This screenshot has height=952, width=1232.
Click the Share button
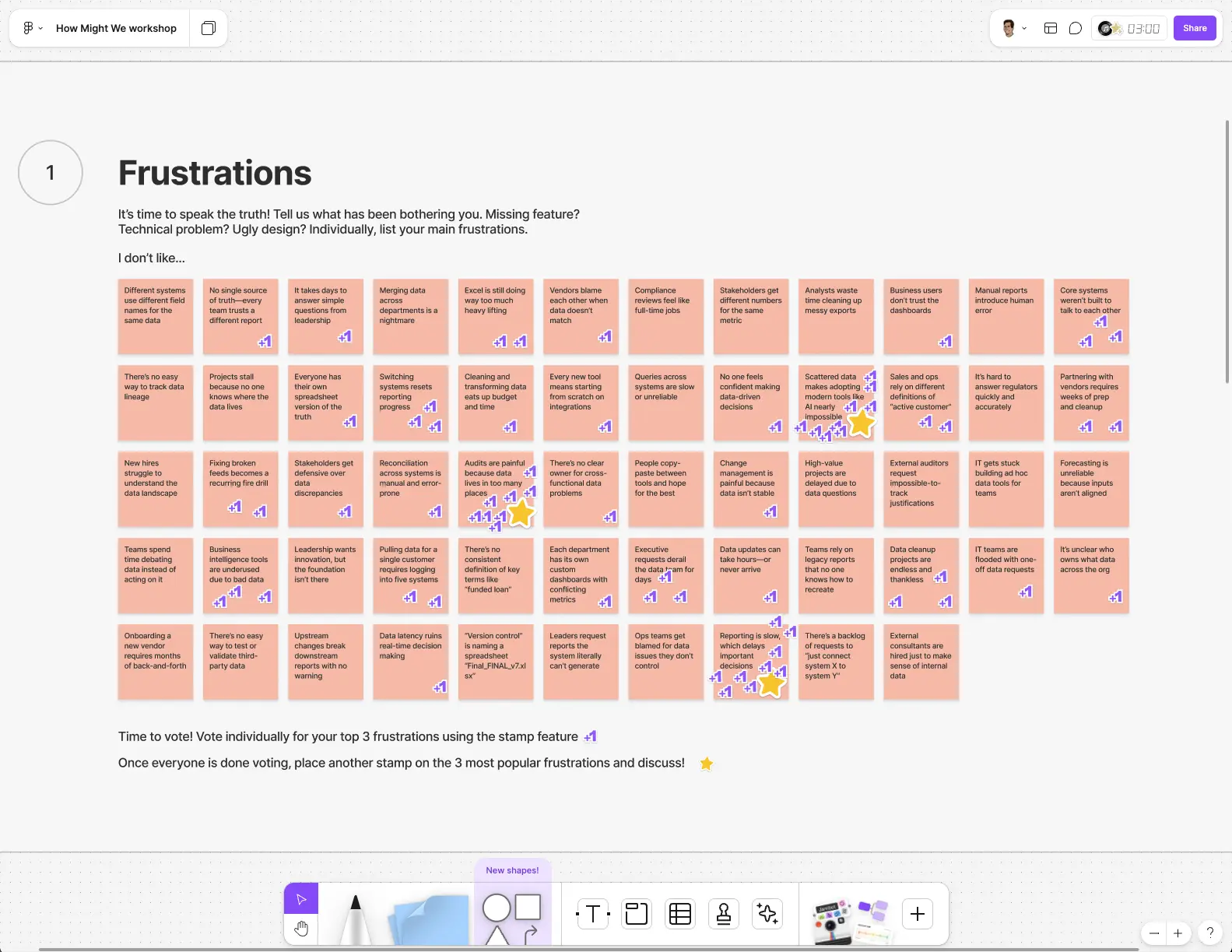pyautogui.click(x=1195, y=29)
